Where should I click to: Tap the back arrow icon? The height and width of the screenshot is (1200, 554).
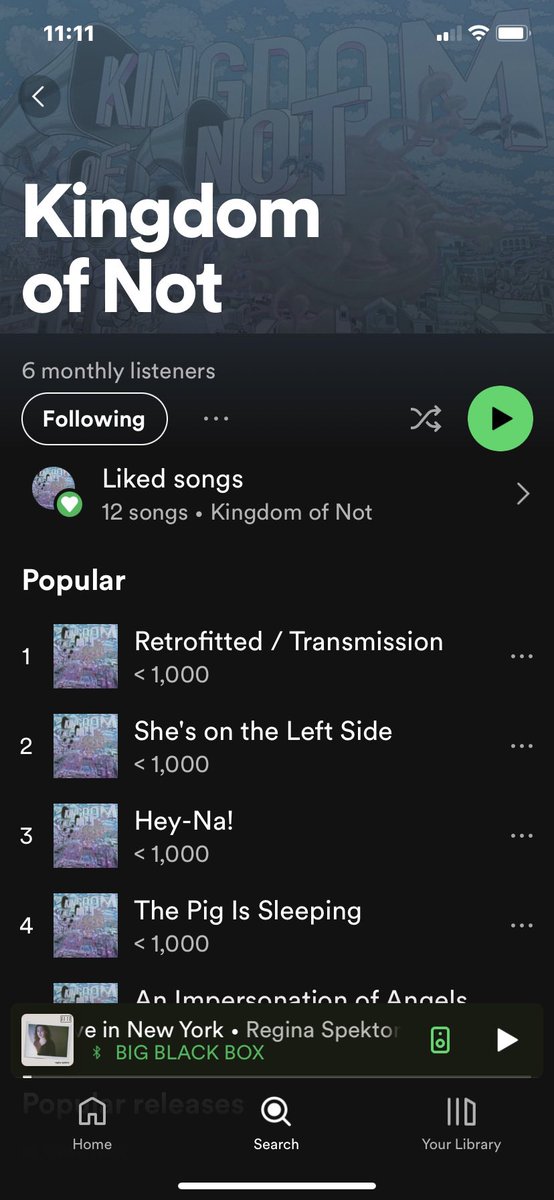[39, 97]
